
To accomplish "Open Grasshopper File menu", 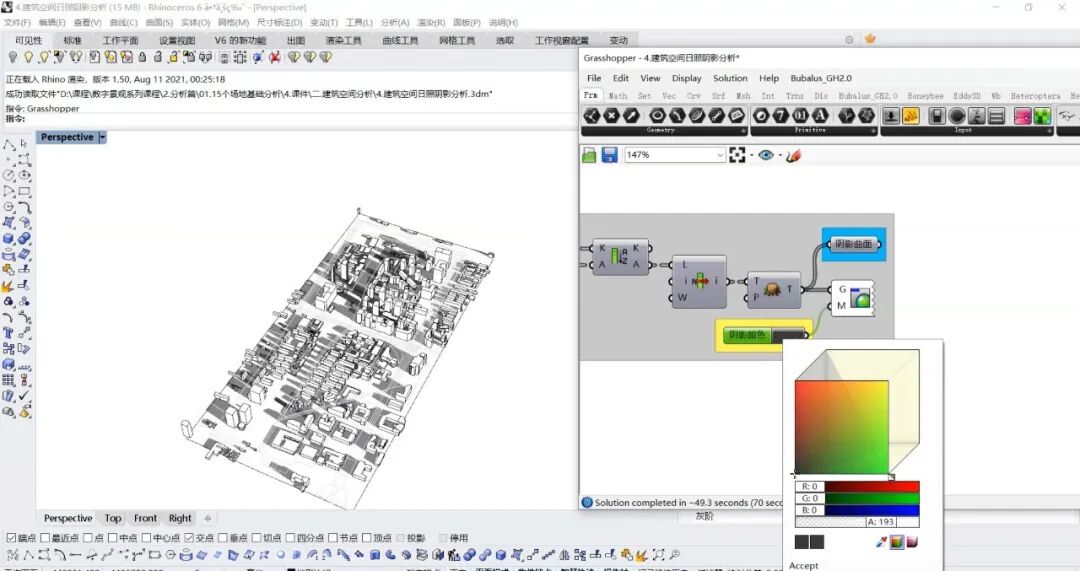I will point(594,78).
